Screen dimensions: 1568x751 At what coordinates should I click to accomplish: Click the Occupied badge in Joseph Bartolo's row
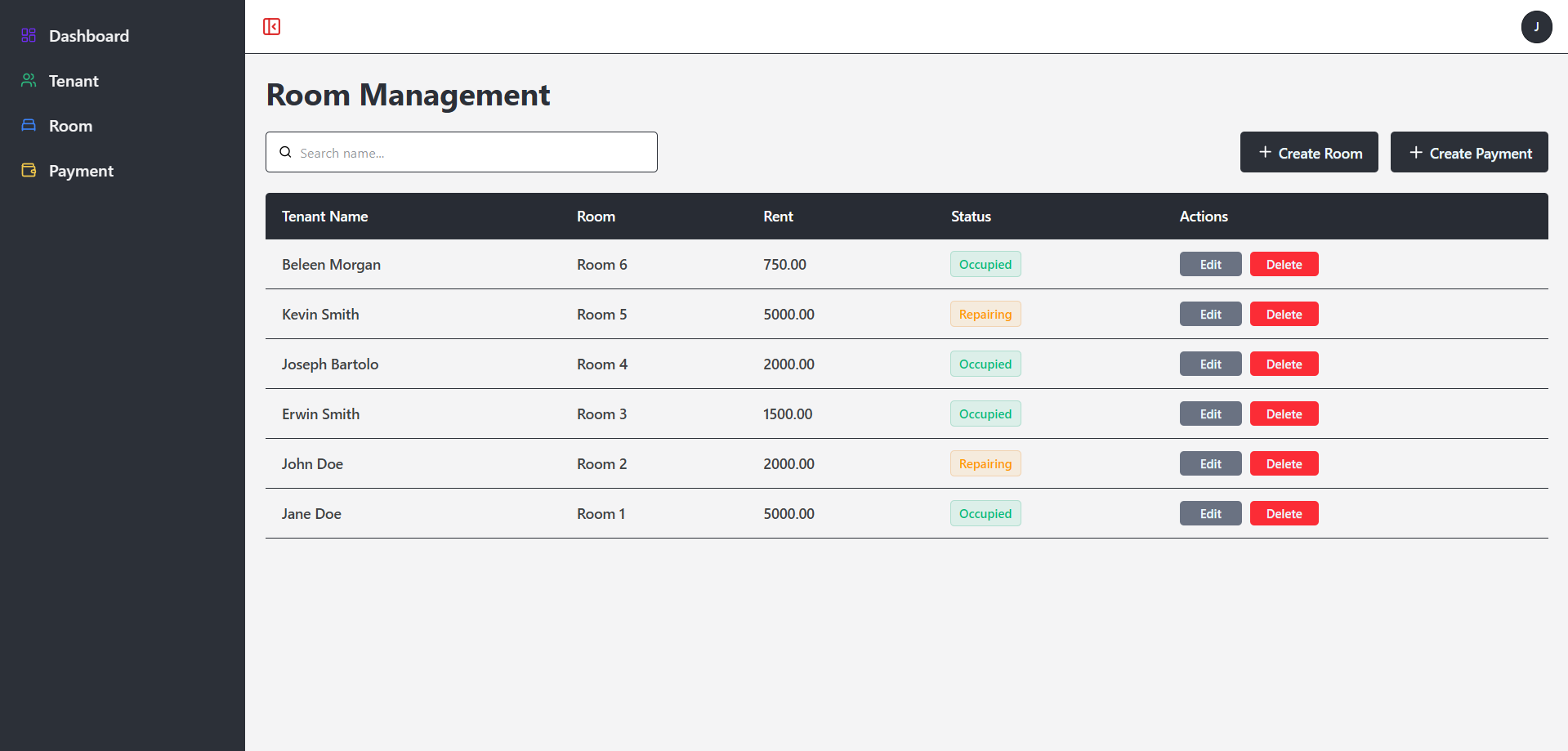pos(985,364)
